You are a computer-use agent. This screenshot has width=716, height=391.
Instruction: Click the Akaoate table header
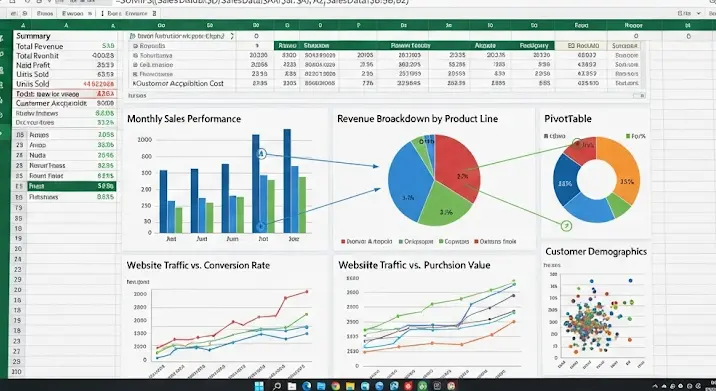[x=485, y=46]
